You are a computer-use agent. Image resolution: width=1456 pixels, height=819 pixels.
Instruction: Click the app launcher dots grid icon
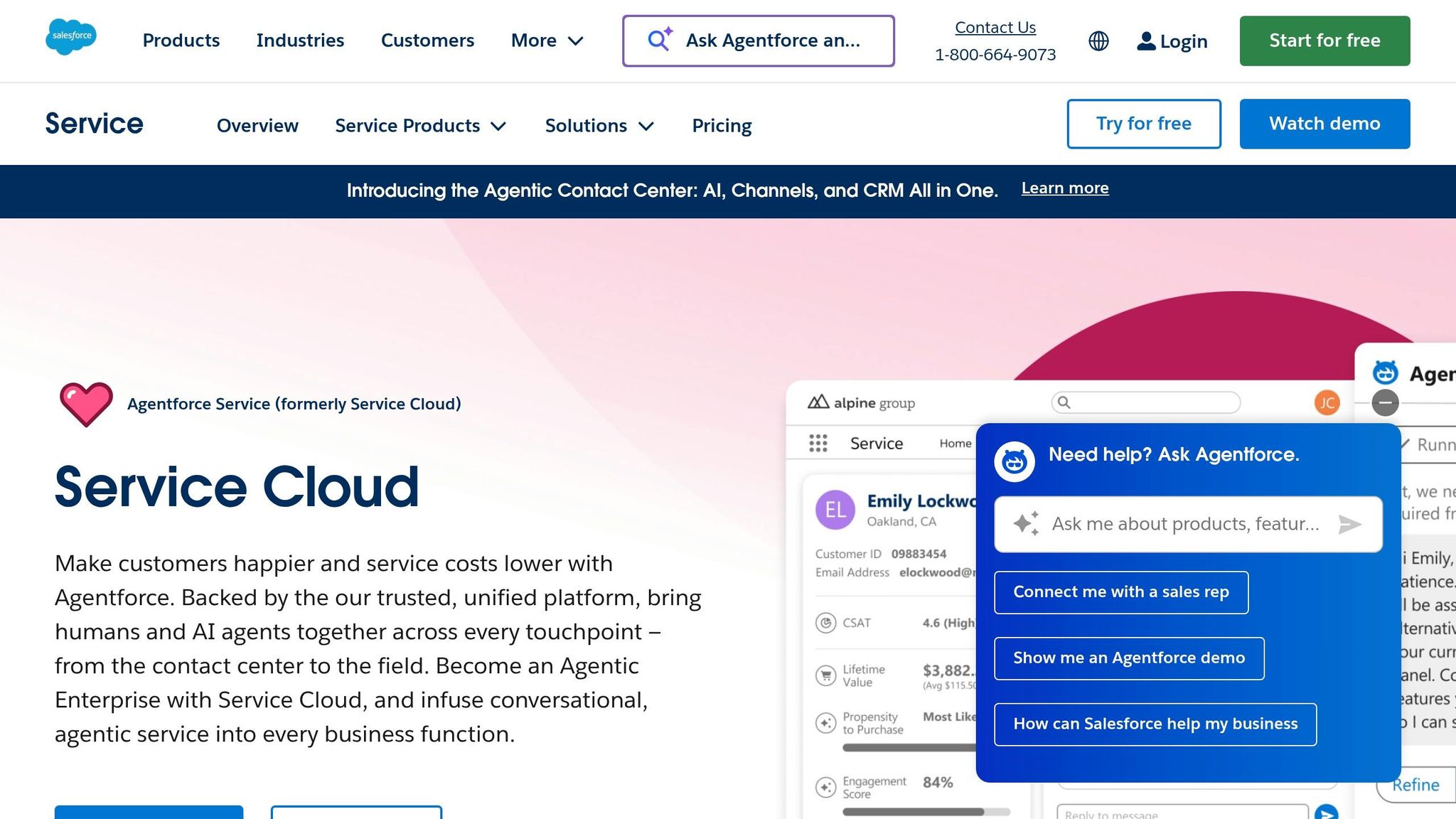pyautogui.click(x=818, y=444)
